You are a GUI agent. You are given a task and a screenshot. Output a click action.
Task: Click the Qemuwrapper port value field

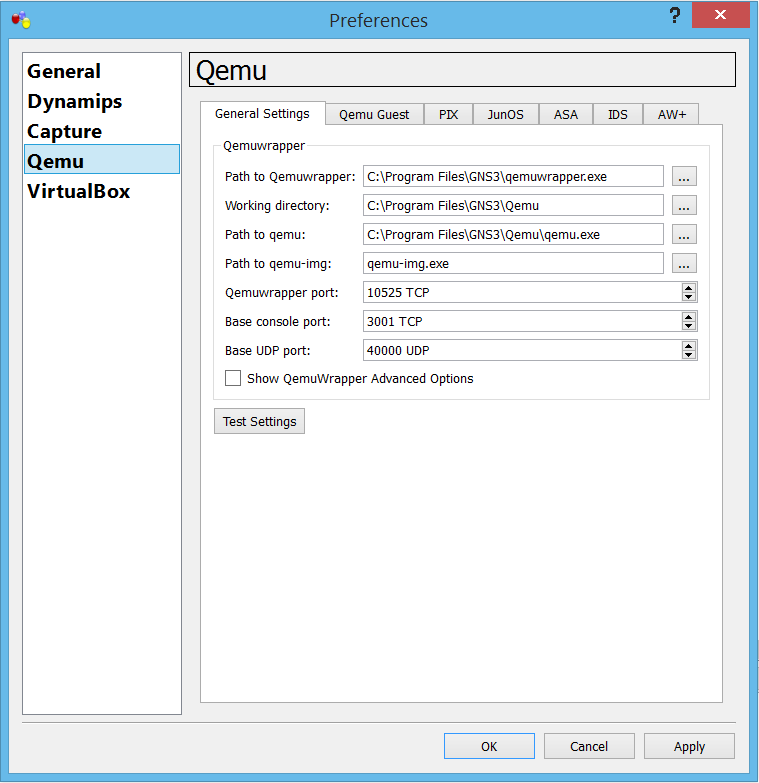522,292
